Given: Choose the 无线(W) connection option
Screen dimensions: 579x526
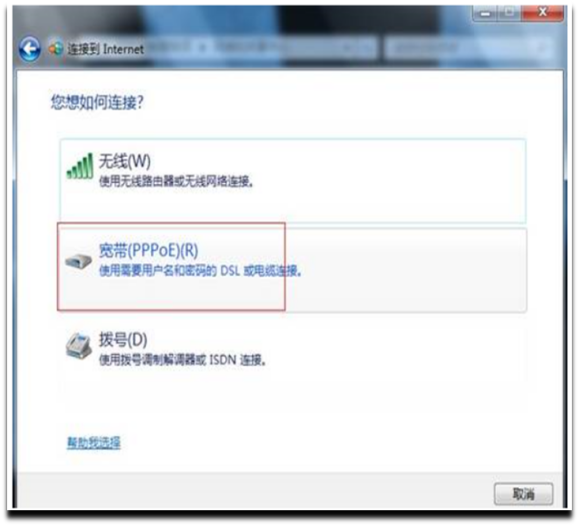Looking at the screenshot, I should 294,181.
